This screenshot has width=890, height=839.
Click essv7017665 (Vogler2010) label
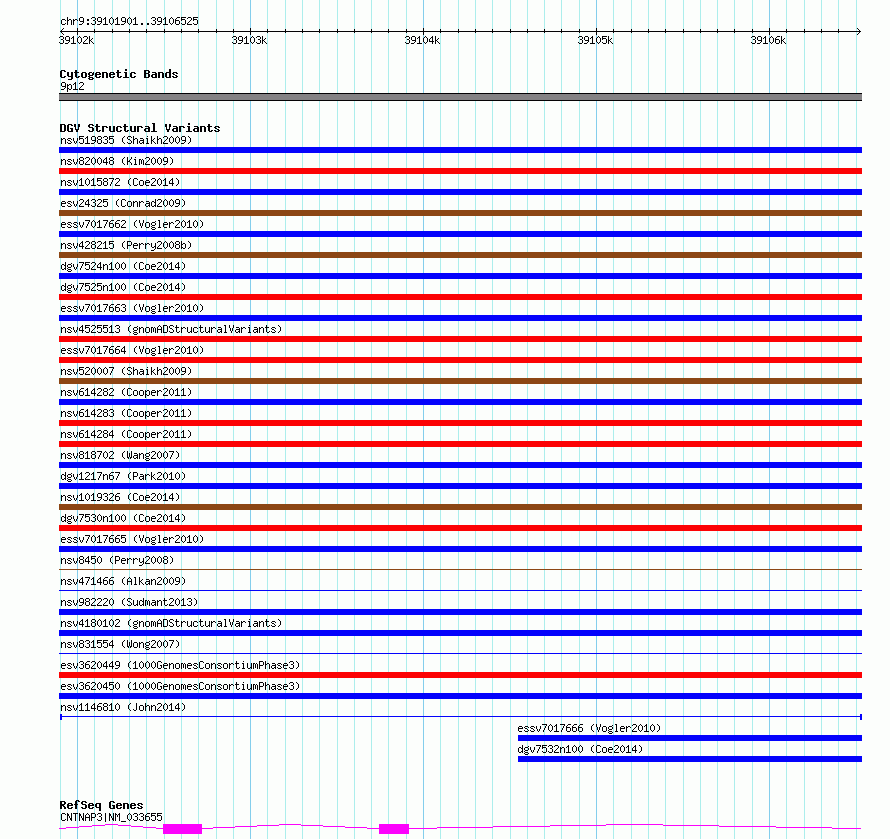pos(132,539)
